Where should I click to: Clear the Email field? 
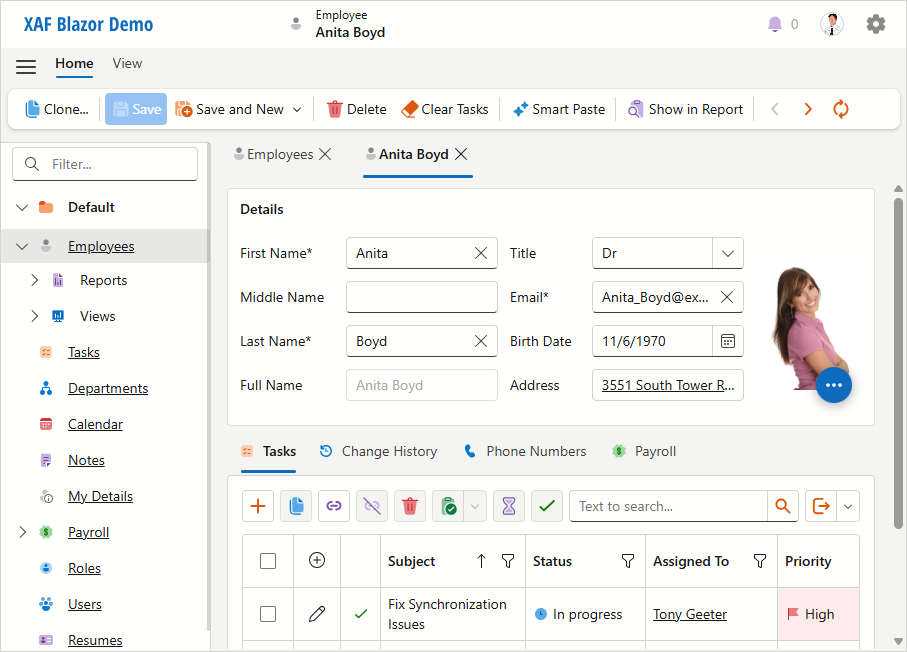(x=727, y=297)
